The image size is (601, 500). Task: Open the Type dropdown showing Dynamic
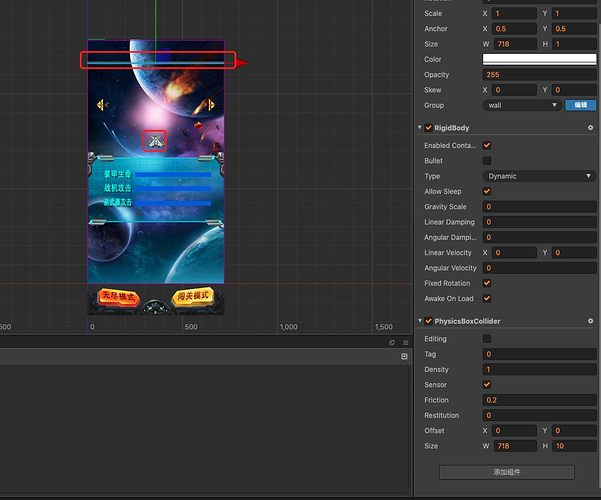point(539,176)
